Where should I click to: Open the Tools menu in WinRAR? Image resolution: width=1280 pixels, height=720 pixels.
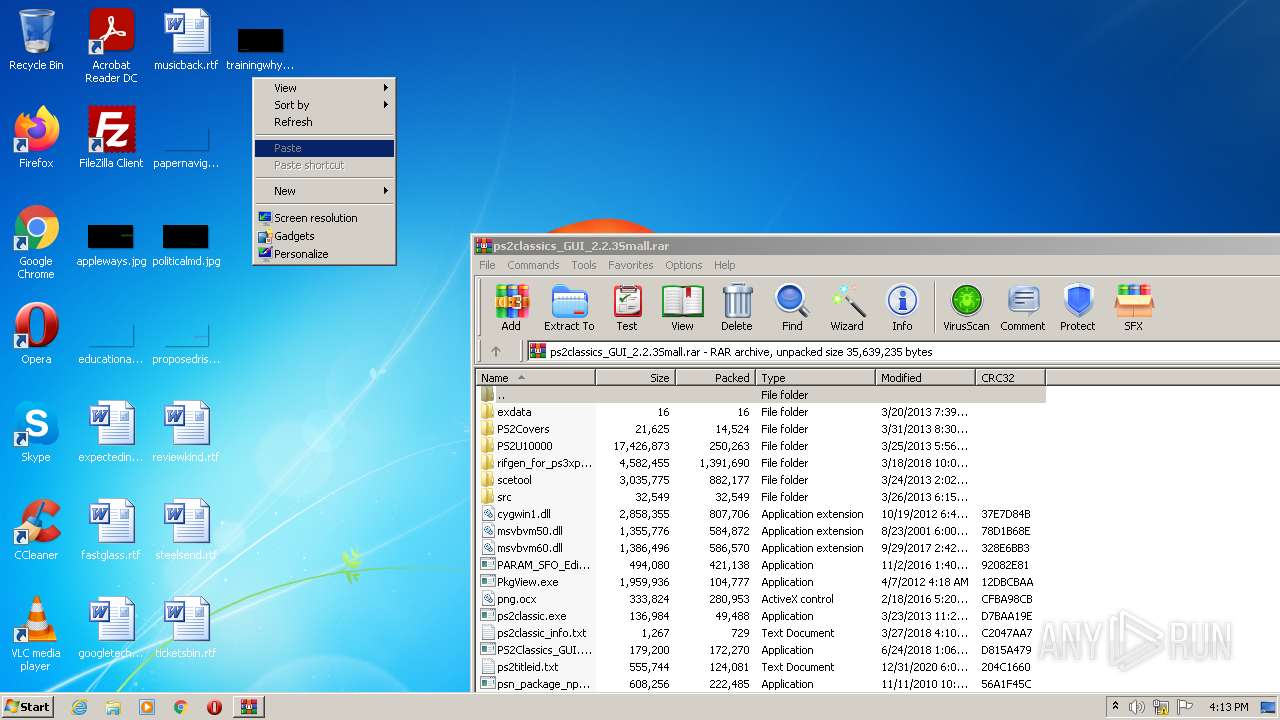tap(584, 265)
